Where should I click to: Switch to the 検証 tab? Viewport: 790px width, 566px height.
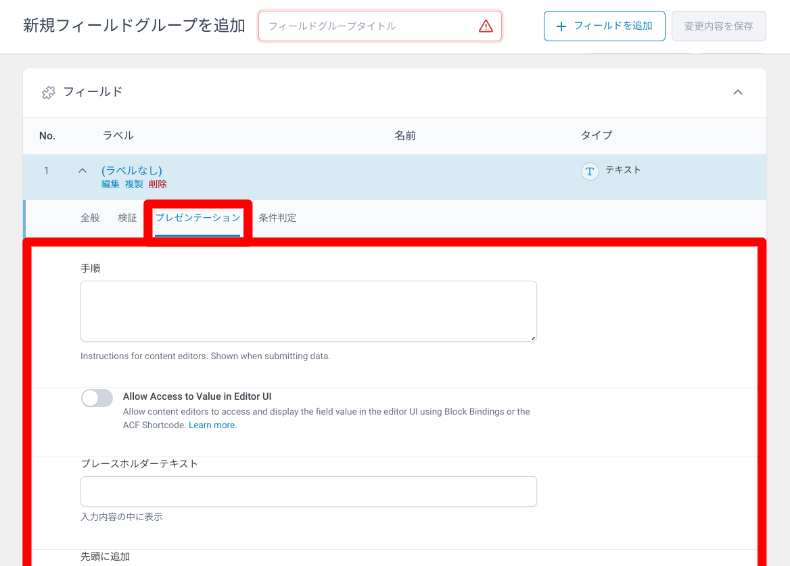point(127,218)
